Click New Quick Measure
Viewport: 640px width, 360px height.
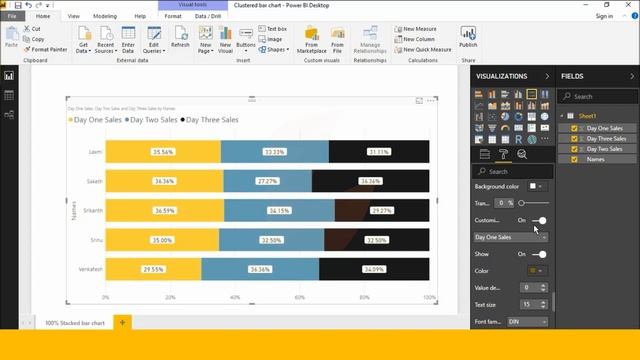[423, 49]
